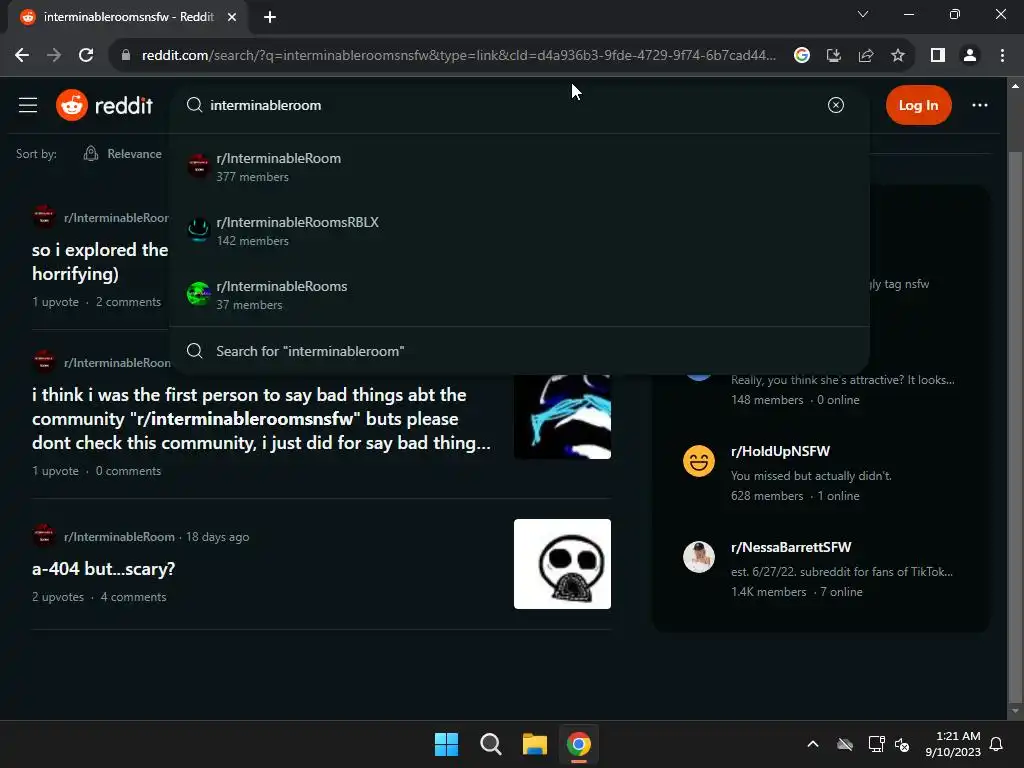
Task: Reload the current page
Action: (x=86, y=56)
